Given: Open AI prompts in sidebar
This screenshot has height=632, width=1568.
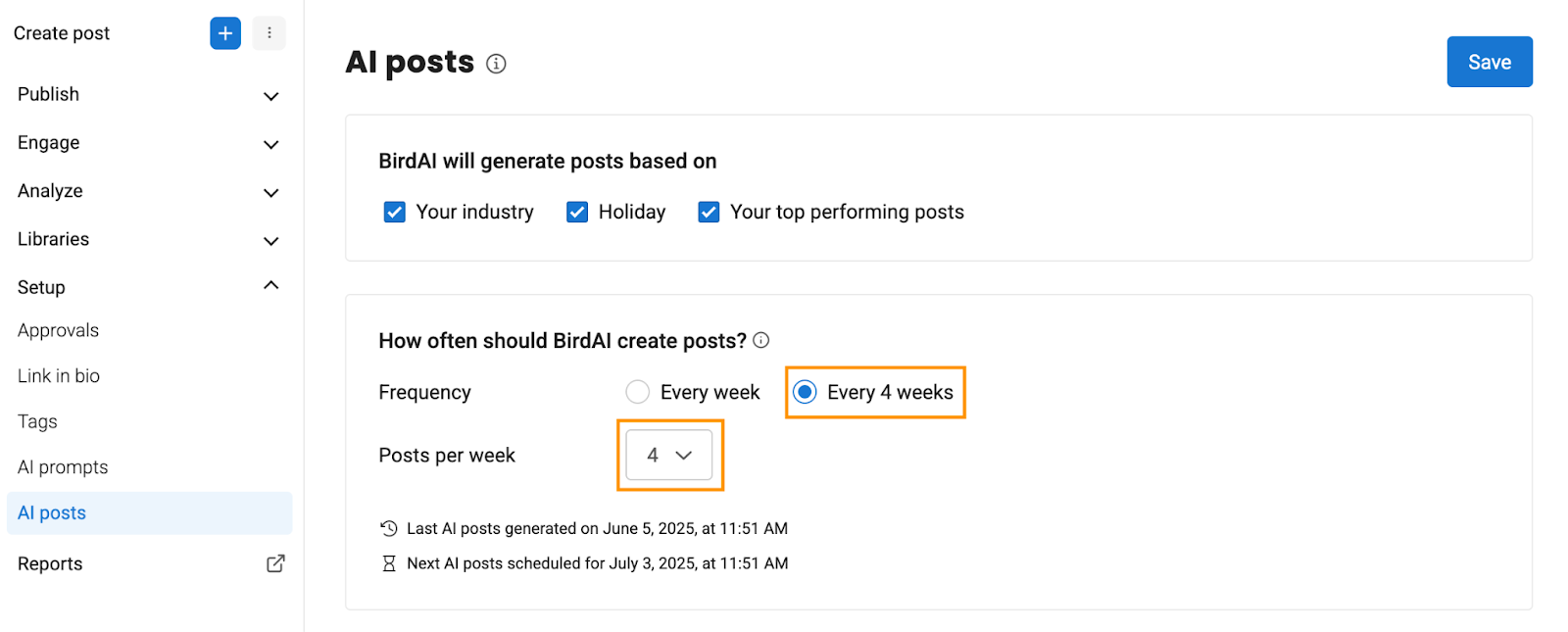Looking at the screenshot, I should point(63,467).
